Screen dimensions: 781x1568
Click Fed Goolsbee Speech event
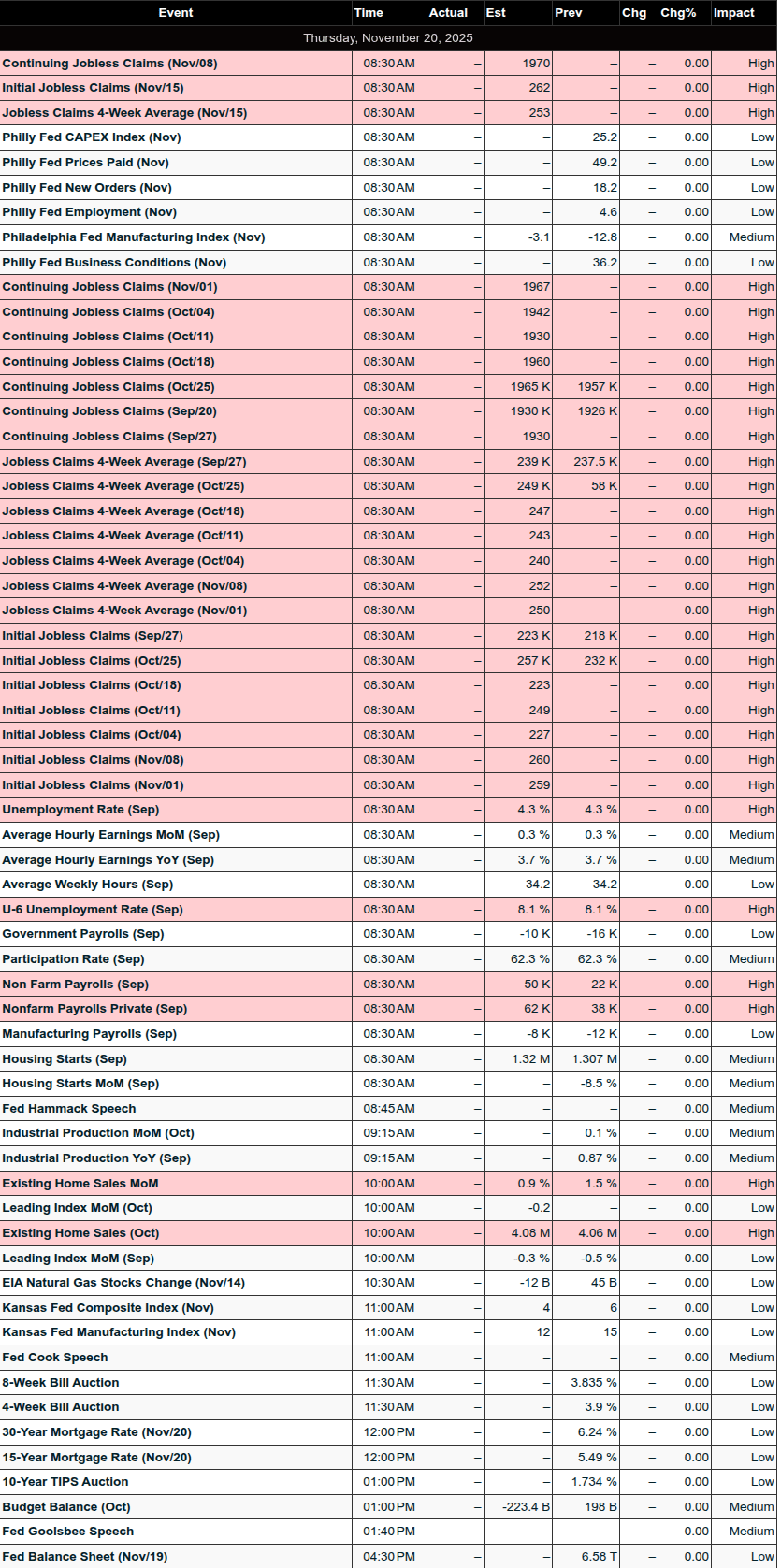pos(68,1532)
